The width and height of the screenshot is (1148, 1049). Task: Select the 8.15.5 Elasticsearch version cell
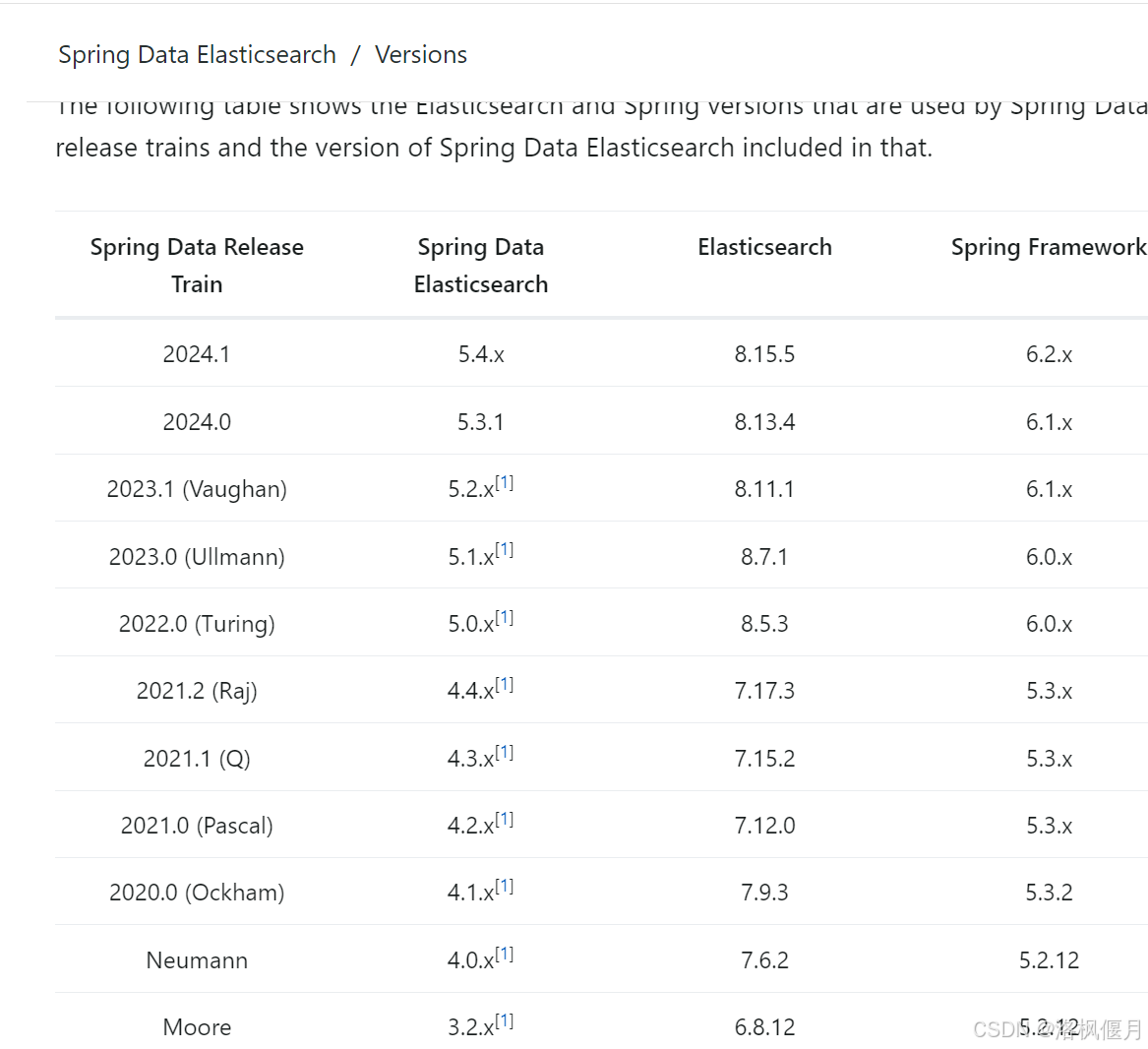(765, 354)
